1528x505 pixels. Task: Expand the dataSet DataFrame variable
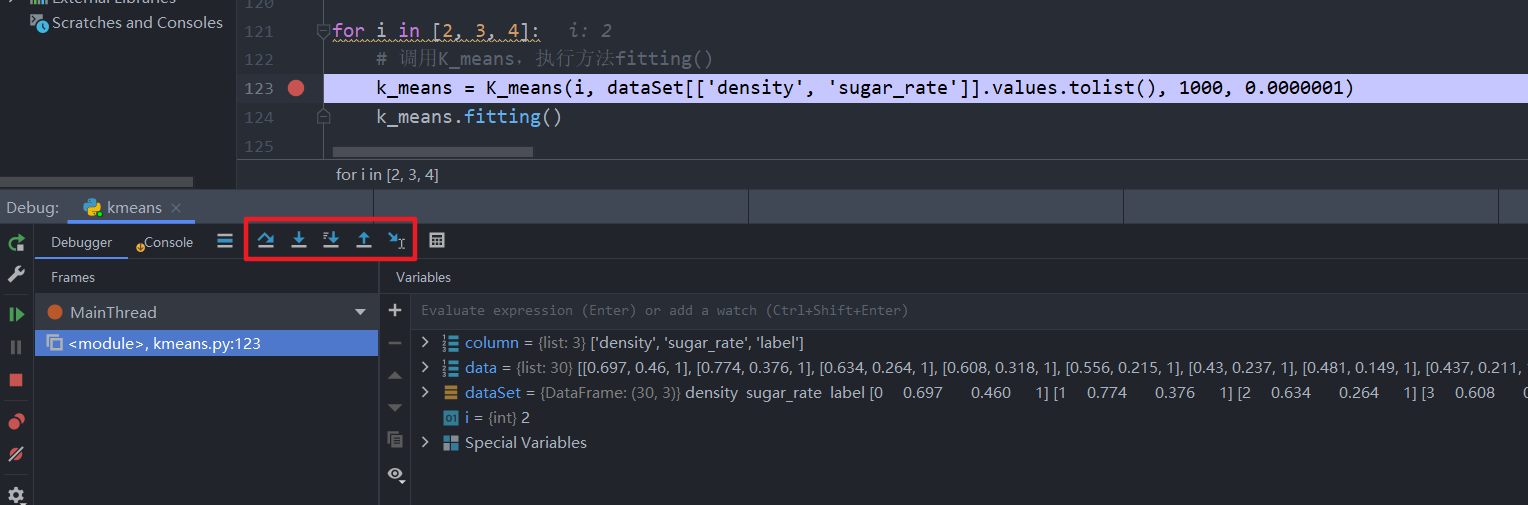coord(425,393)
